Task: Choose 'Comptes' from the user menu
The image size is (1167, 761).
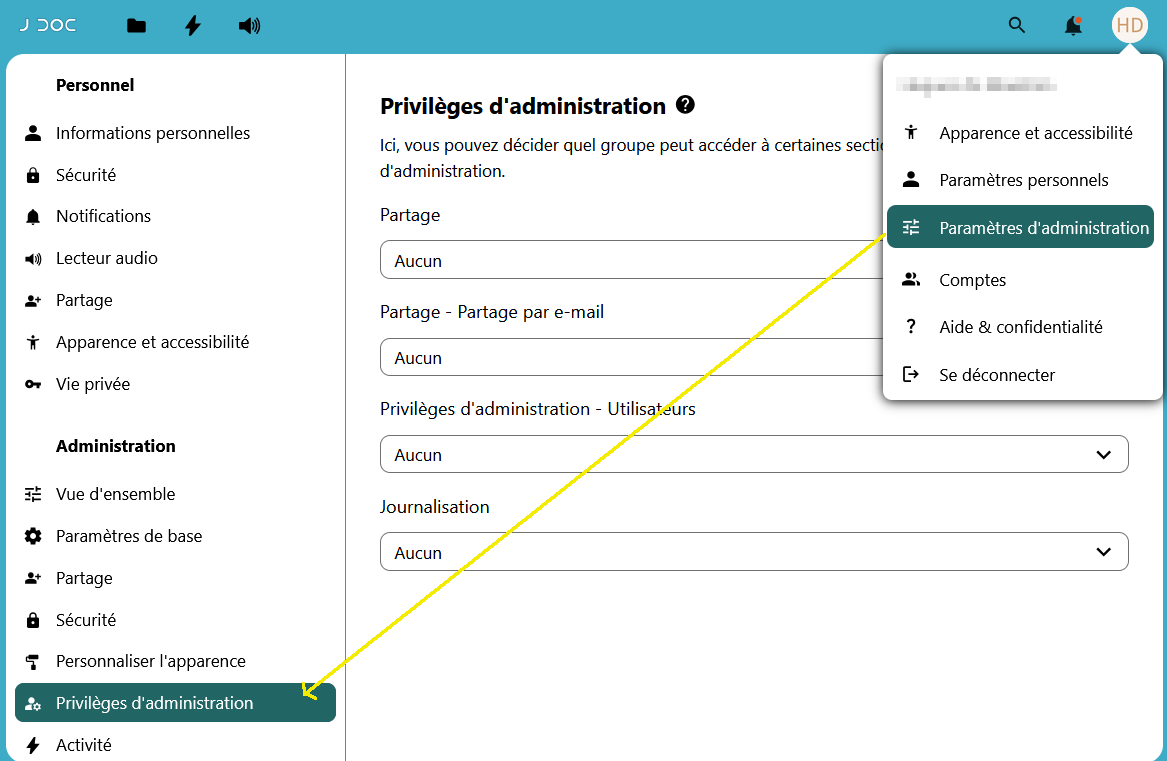Action: pos(972,280)
